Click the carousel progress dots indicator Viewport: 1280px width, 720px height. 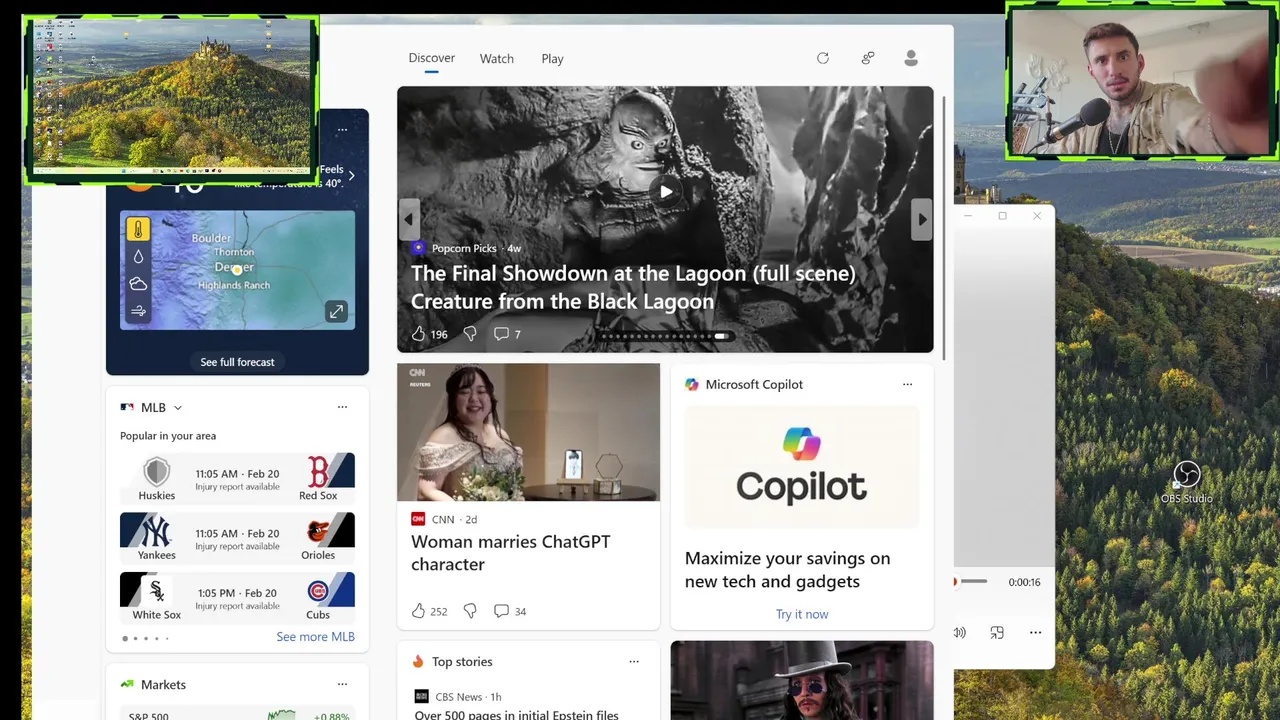pos(665,336)
